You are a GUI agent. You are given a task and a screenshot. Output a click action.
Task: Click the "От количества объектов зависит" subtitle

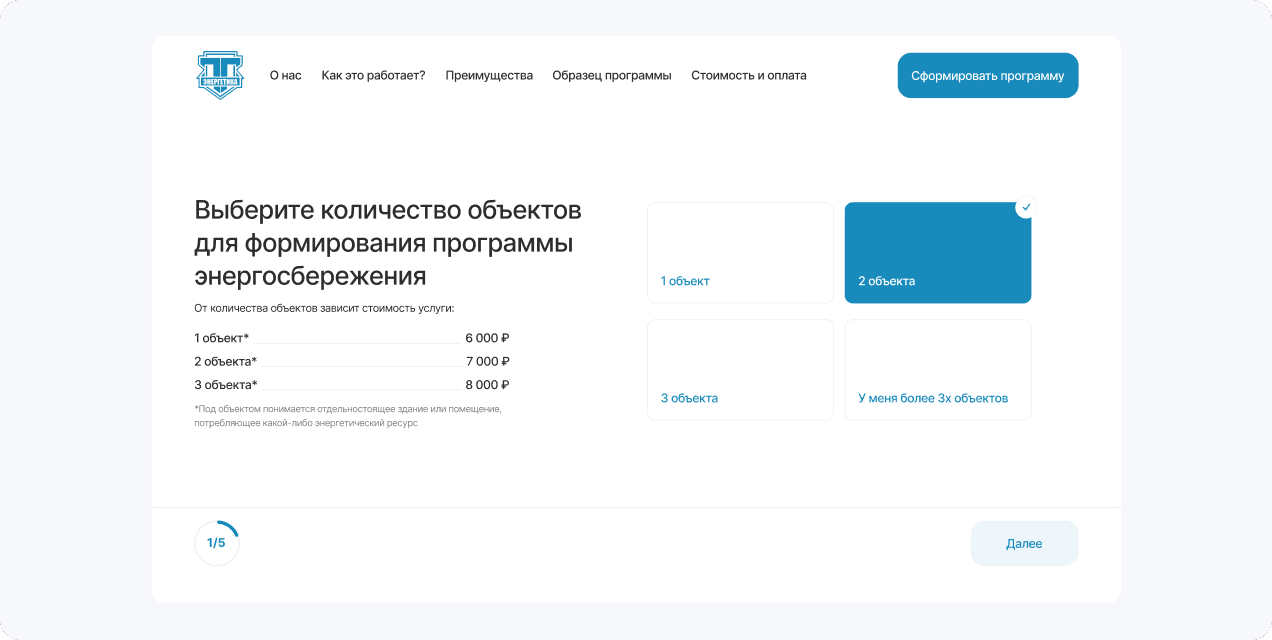(x=324, y=308)
